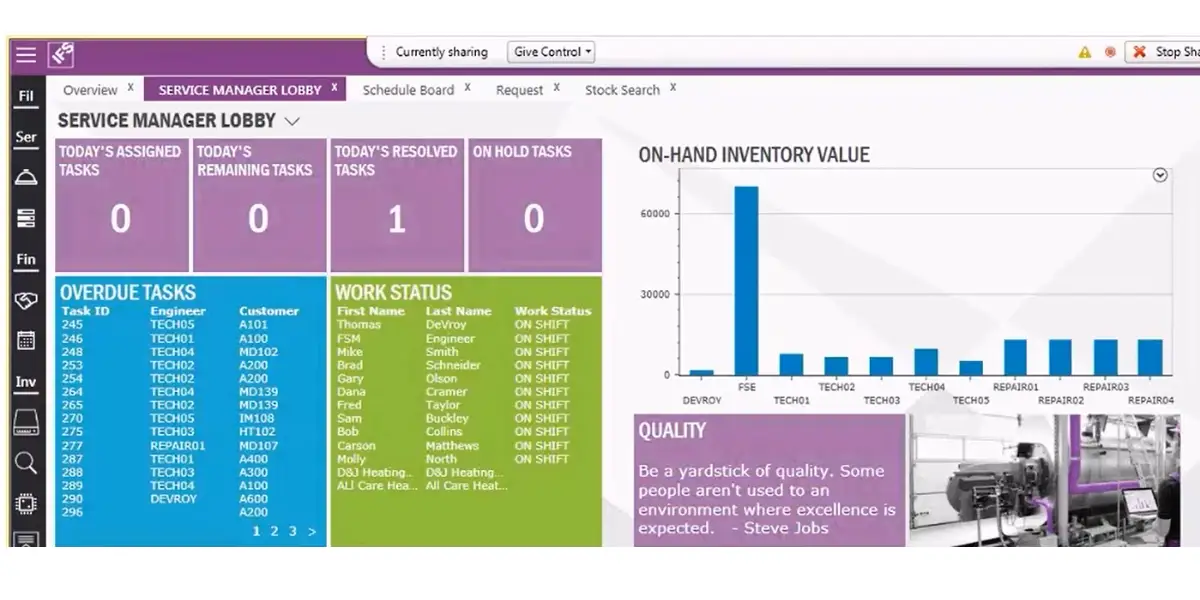Screen dimensions: 1200x600
Task: Open the Give Control dropdown
Action: 552,52
